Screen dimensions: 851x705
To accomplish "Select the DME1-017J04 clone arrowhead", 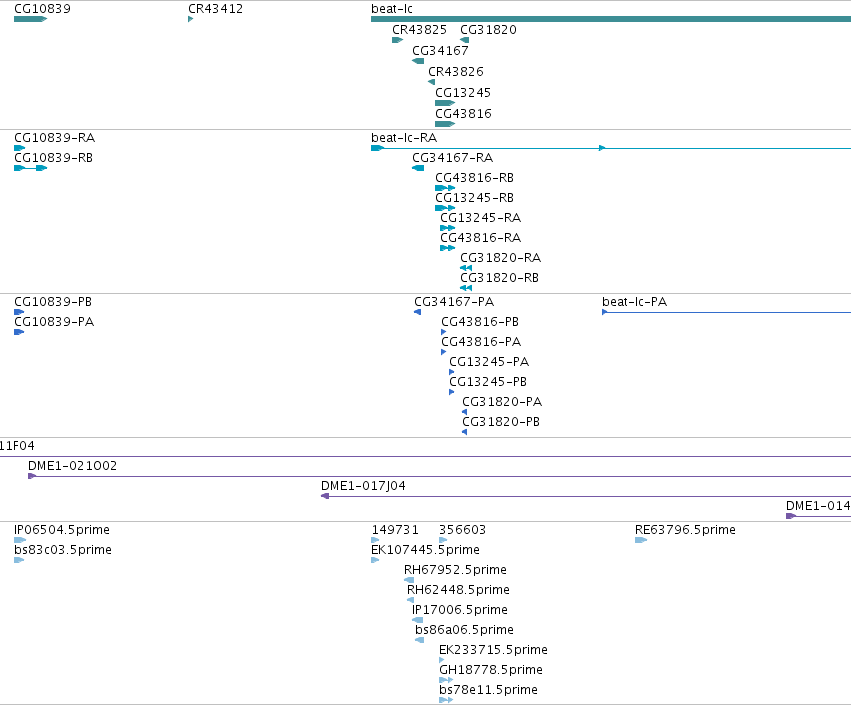I will tap(325, 496).
